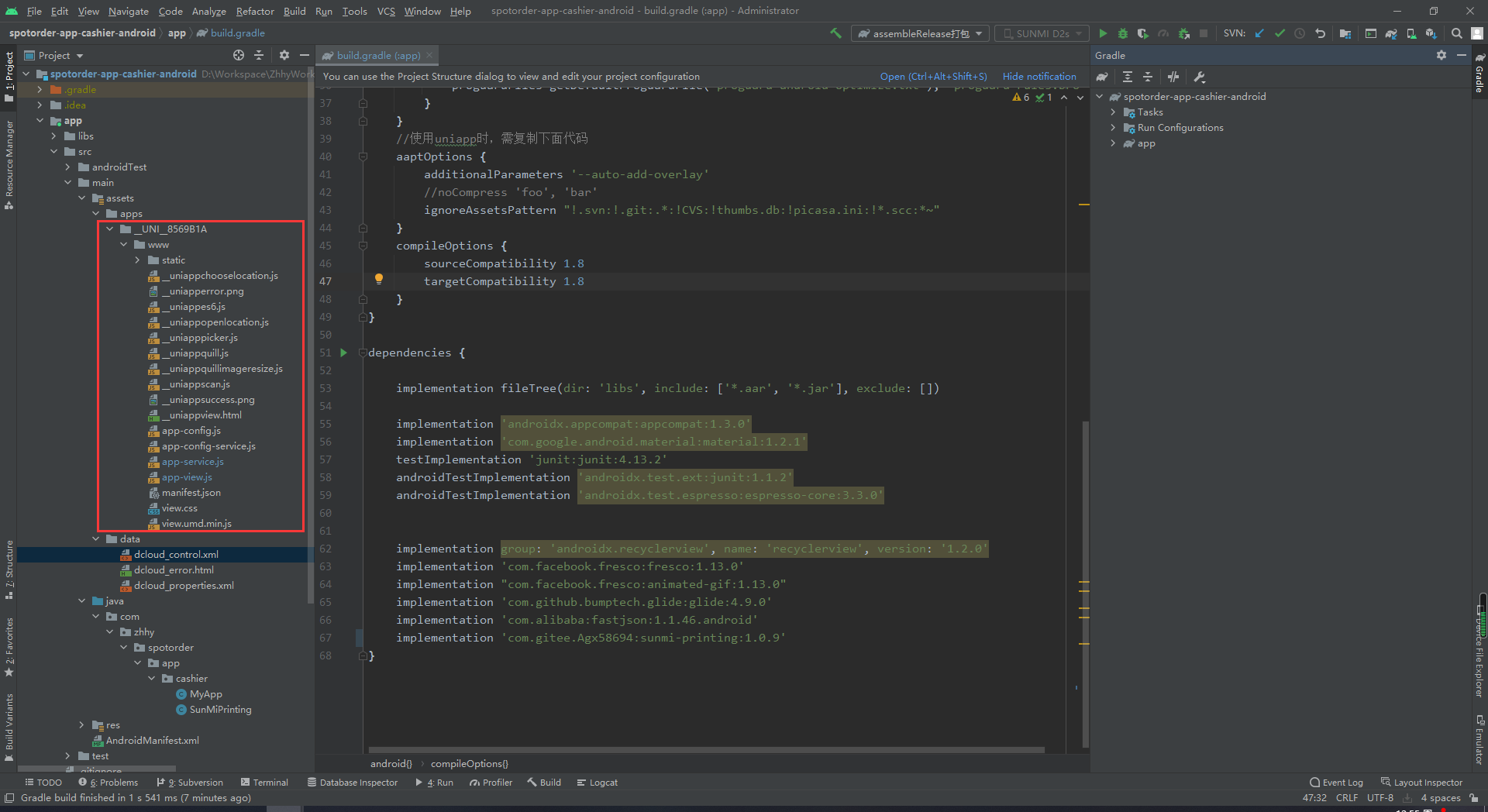Update project from SVN
This screenshot has width=1488, height=812.
1259,34
